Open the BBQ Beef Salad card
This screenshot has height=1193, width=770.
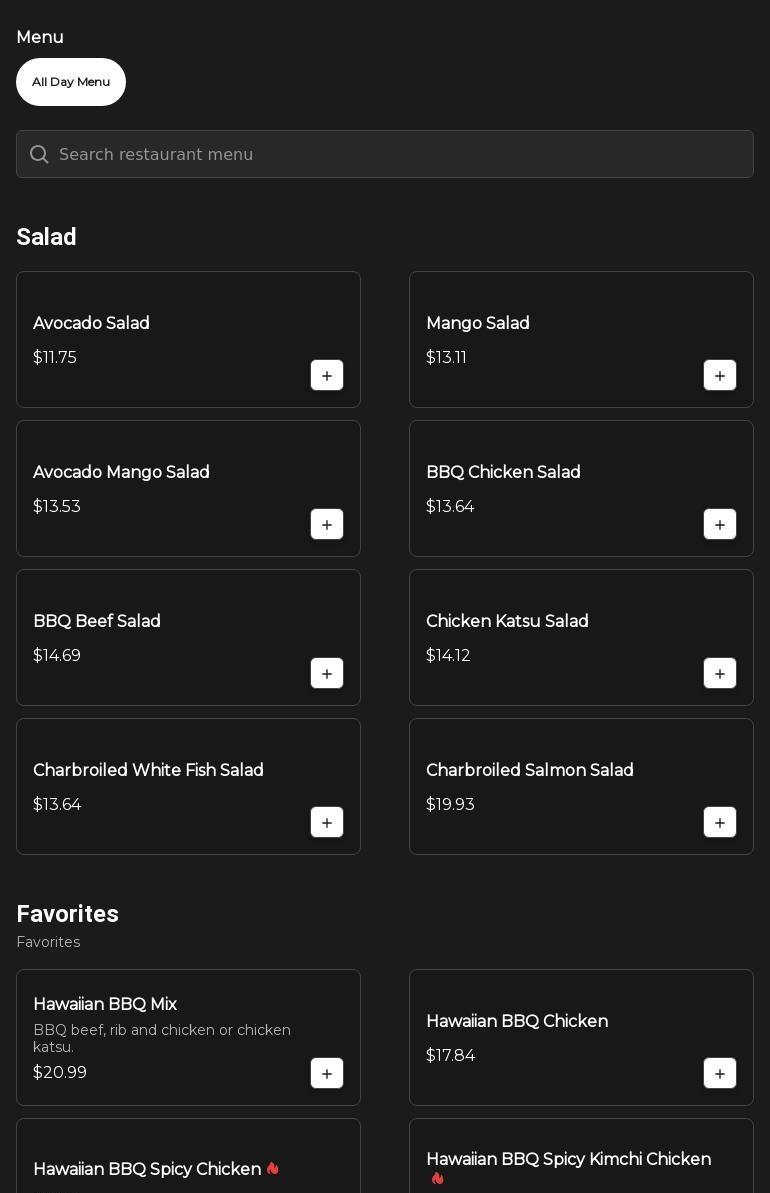tap(189, 638)
